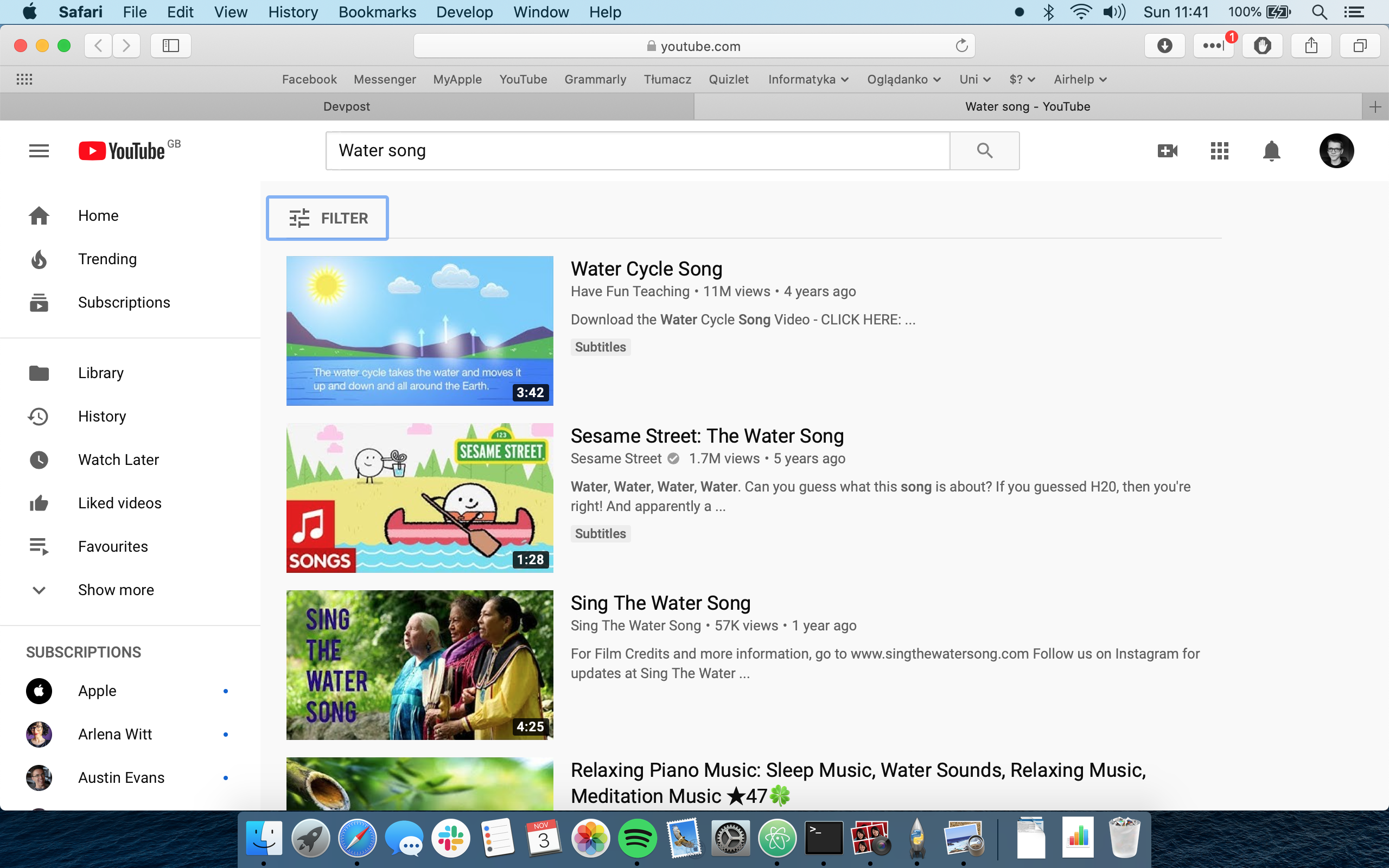Click the create video camera icon
This screenshot has height=868, width=1389.
[1167, 151]
